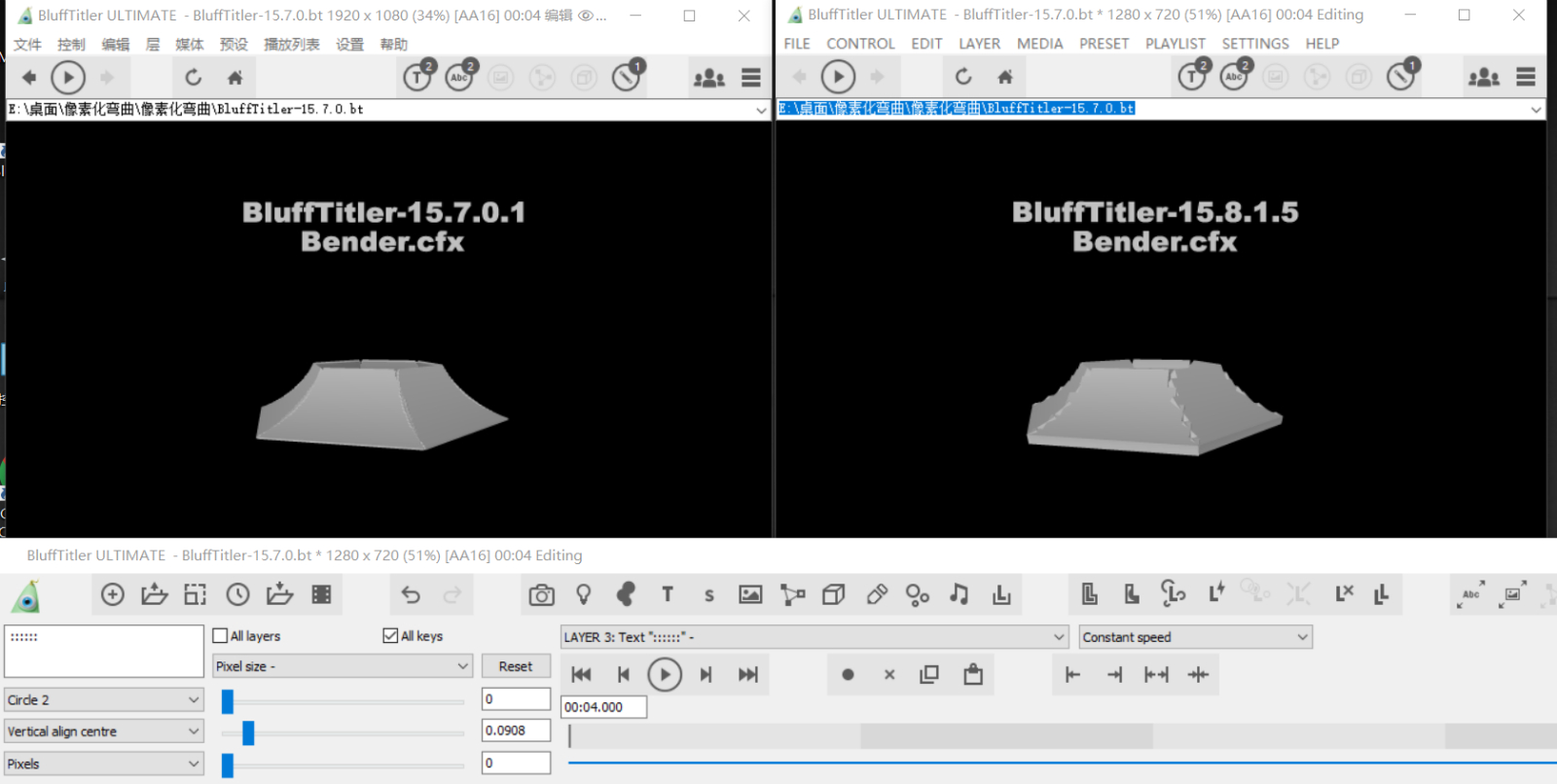The width and height of the screenshot is (1557, 784).
Task: Click play button in left BluffTitler window
Action: pos(68,77)
